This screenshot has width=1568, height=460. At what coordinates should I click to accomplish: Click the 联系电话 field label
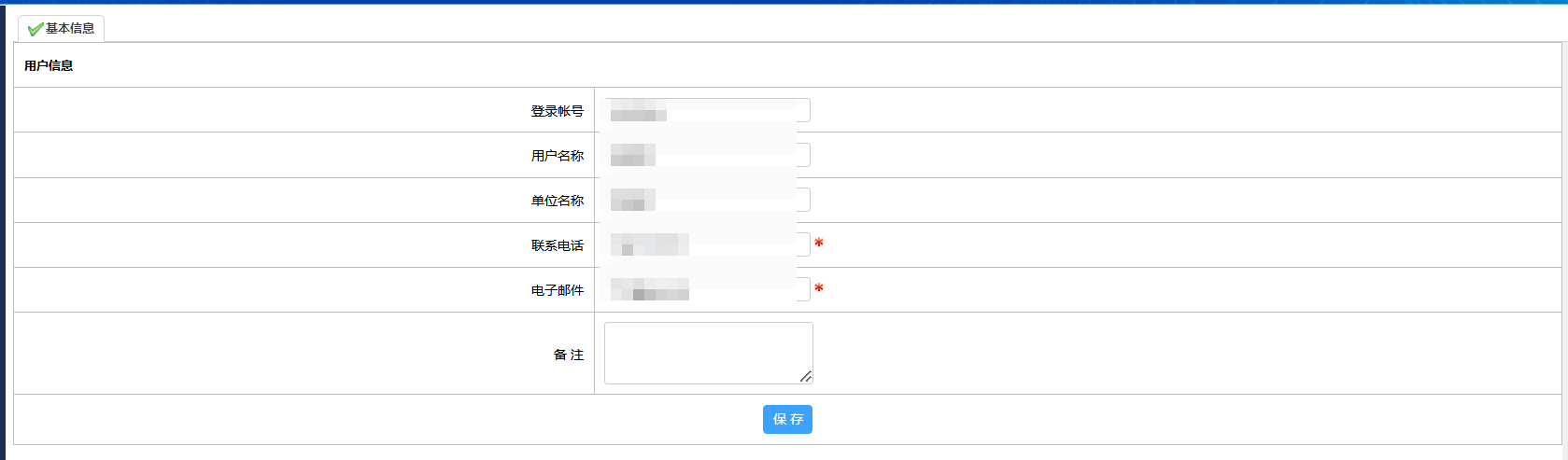(x=557, y=245)
